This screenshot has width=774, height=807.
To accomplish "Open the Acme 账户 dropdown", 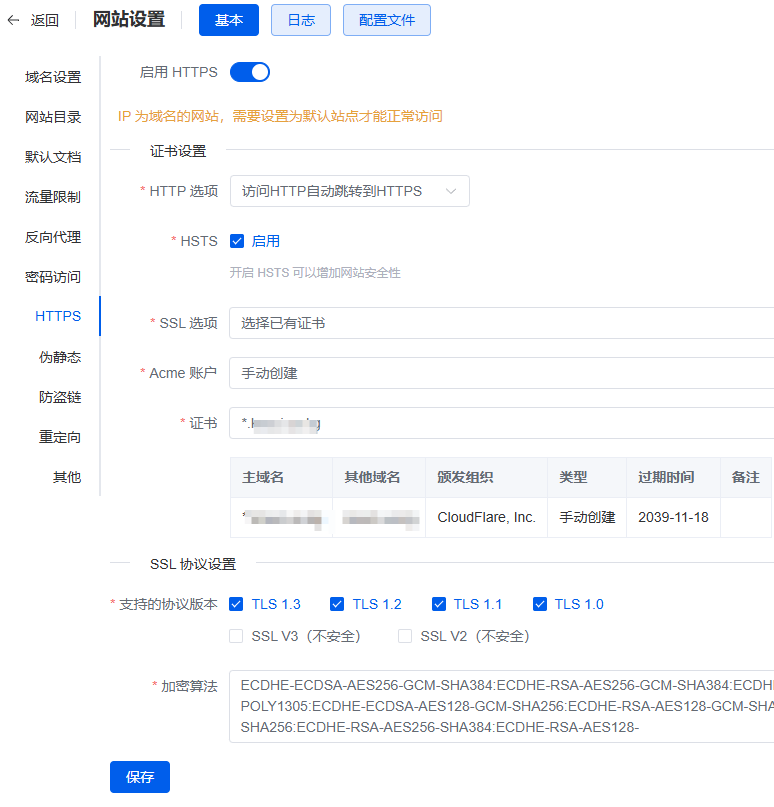I will tap(502, 373).
